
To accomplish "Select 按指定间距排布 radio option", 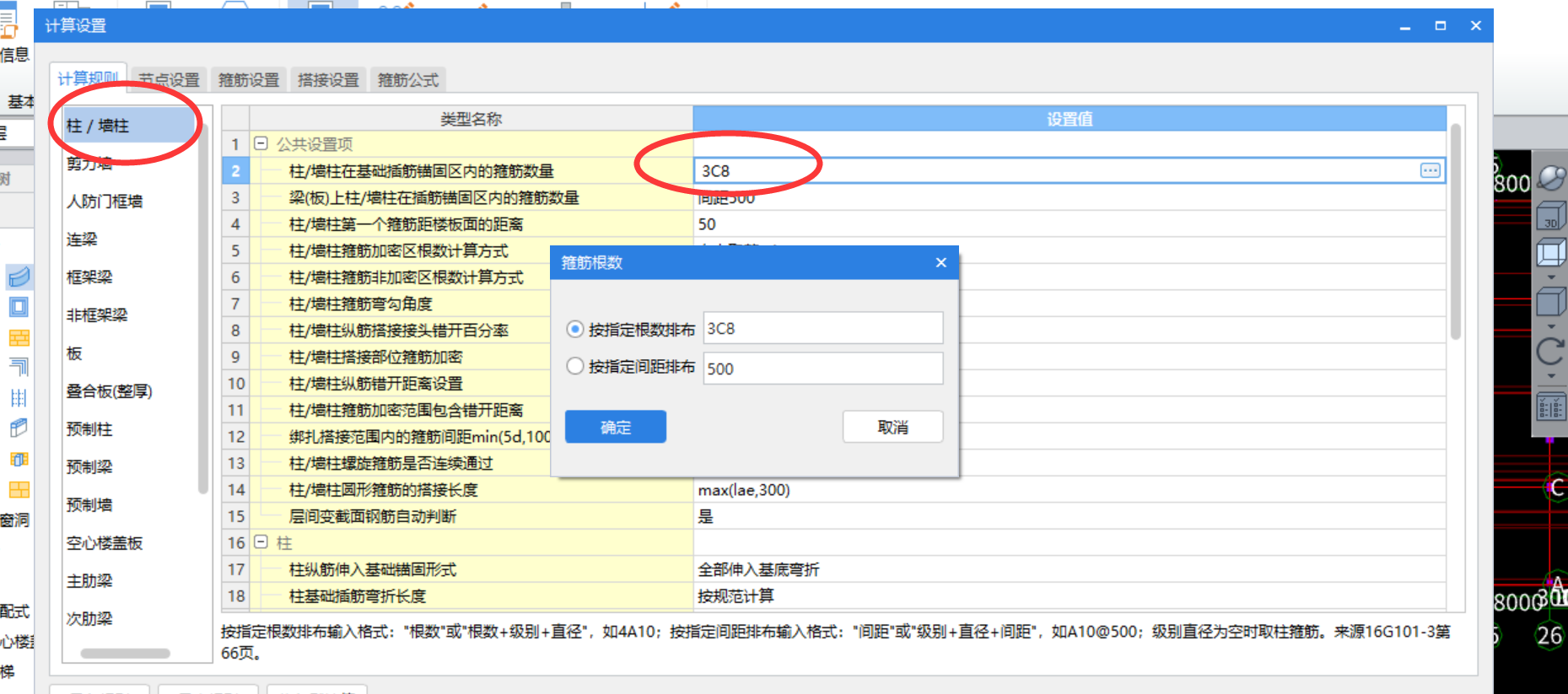I will (x=574, y=366).
